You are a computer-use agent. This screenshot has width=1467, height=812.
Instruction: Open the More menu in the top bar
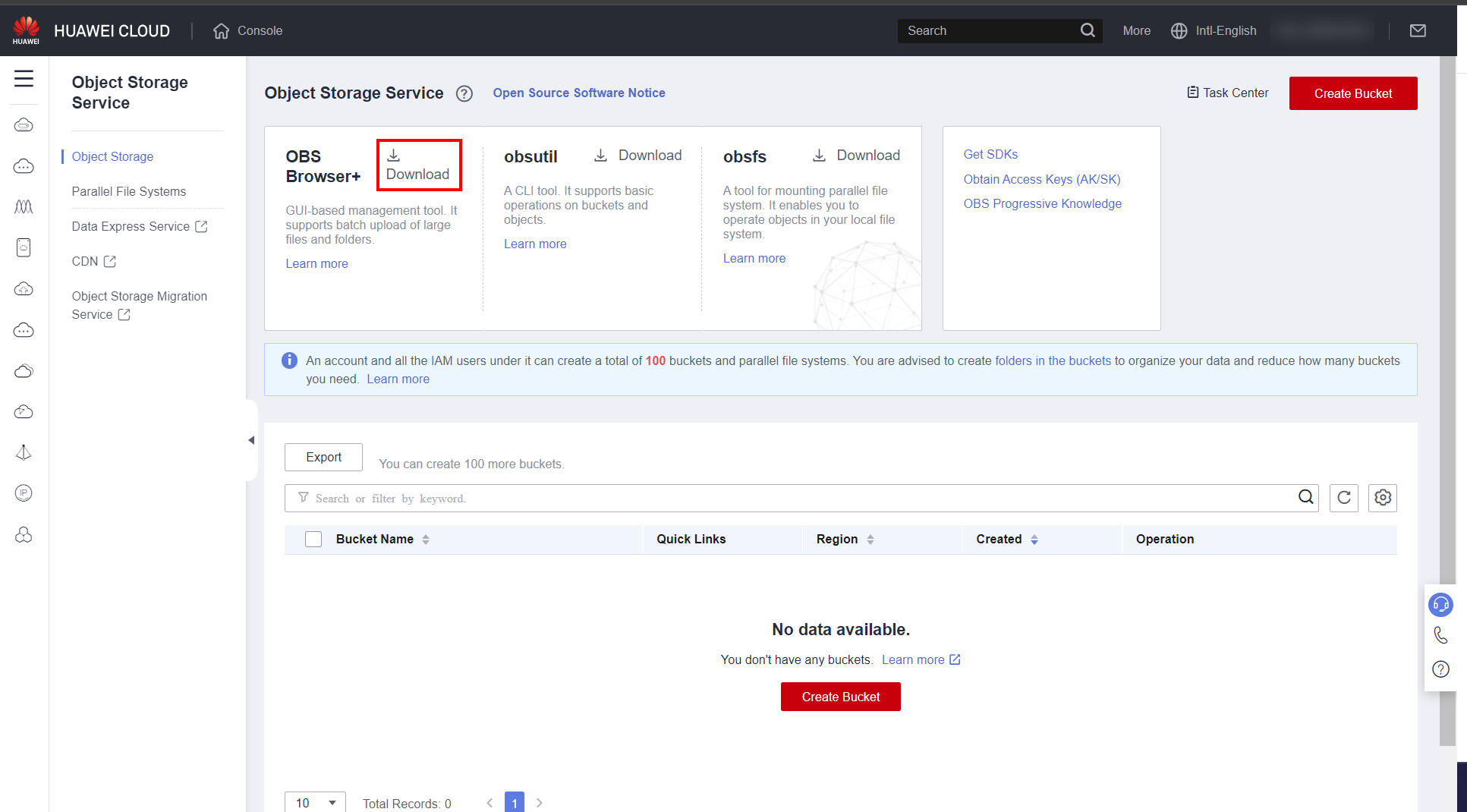pos(1136,30)
